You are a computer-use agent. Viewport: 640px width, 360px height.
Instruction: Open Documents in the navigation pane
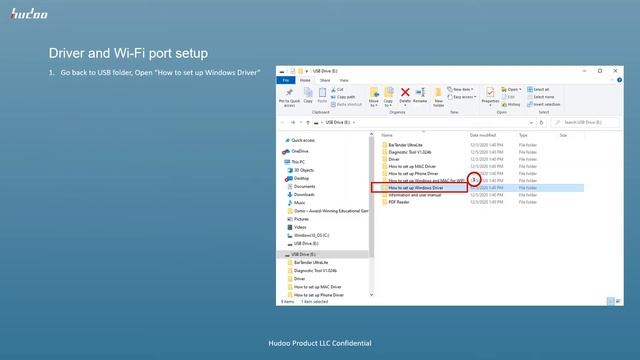pyautogui.click(x=301, y=187)
